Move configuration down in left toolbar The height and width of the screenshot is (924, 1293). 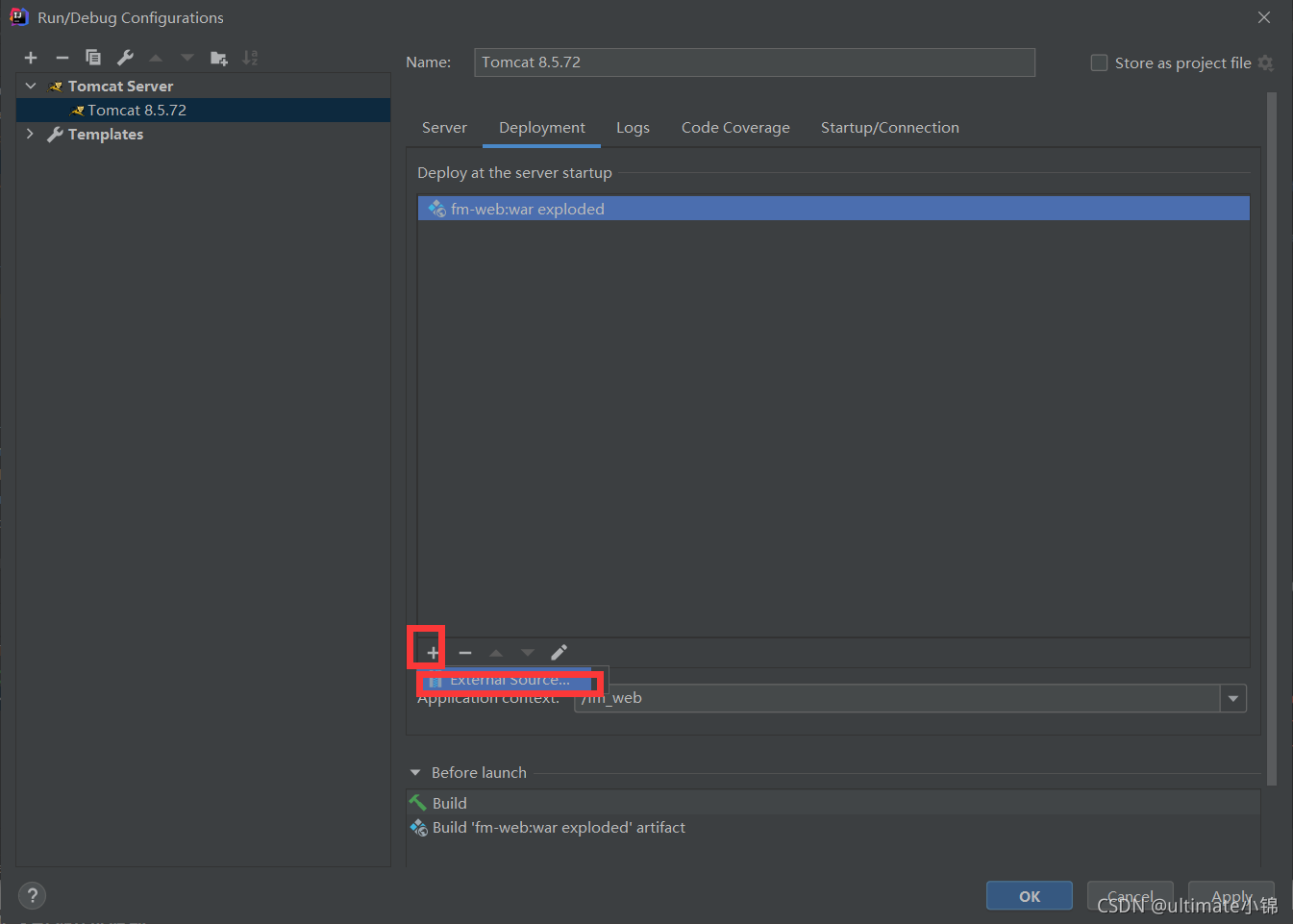coord(187,58)
